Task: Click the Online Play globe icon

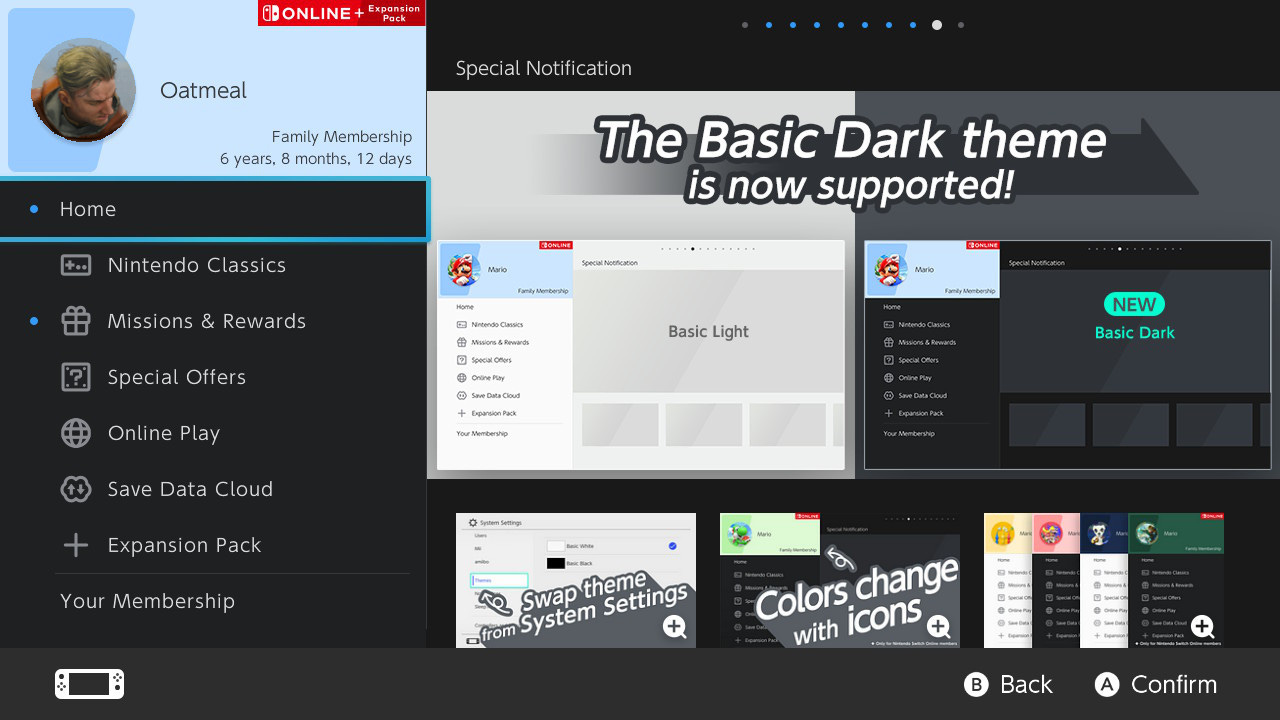Action: (76, 433)
